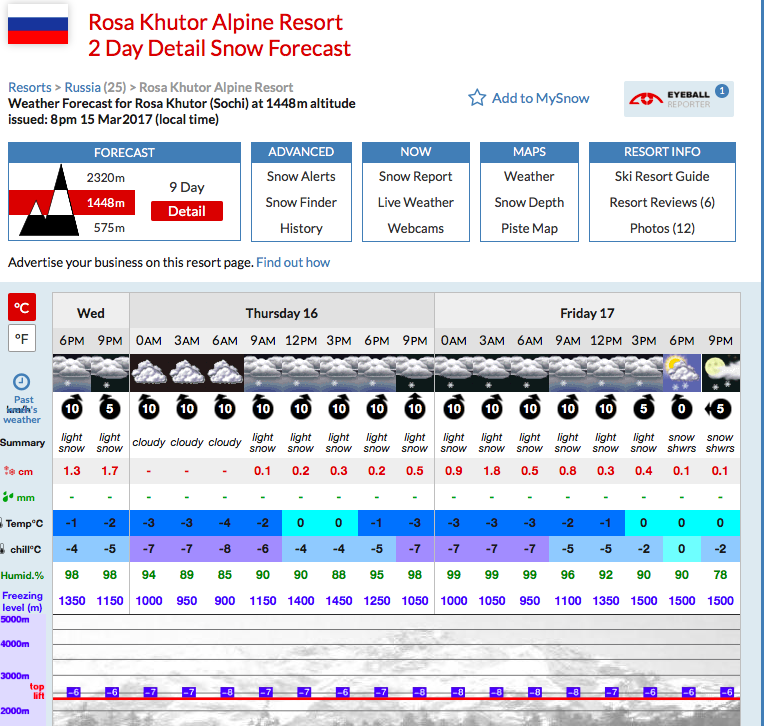The image size is (764, 726).
Task: Click Thursday 0AM cloudy weather icon
Action: coord(149,373)
